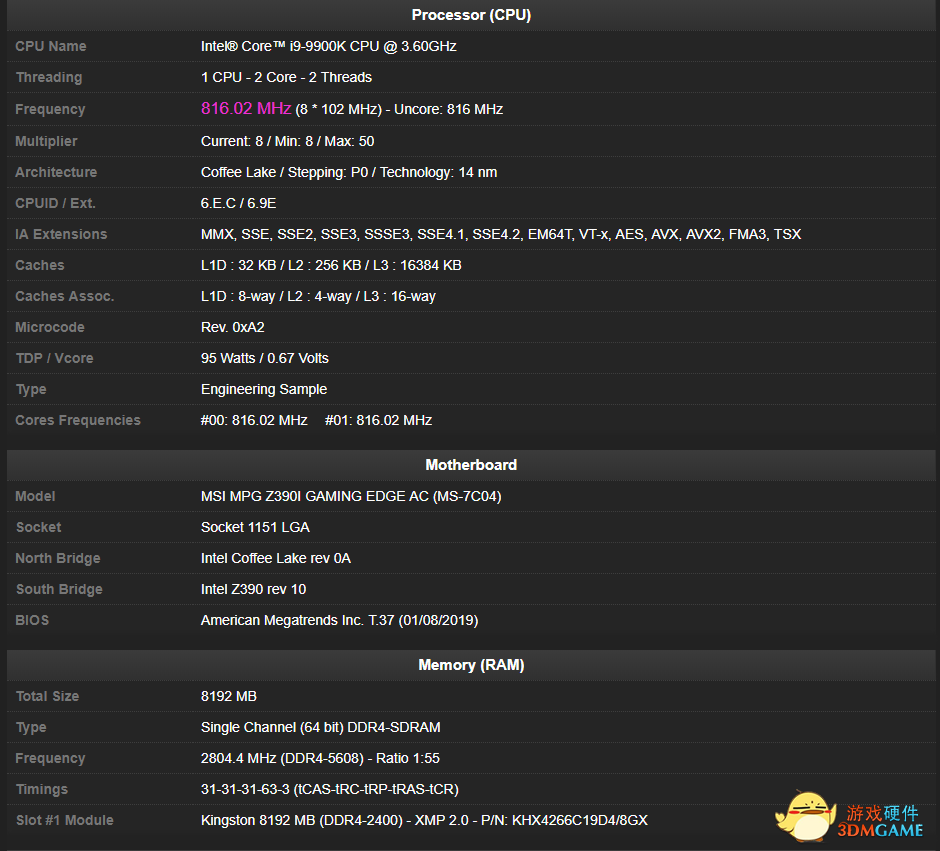This screenshot has width=940, height=851.
Task: Click the 'Memory (RAM)' section header
Action: [471, 665]
